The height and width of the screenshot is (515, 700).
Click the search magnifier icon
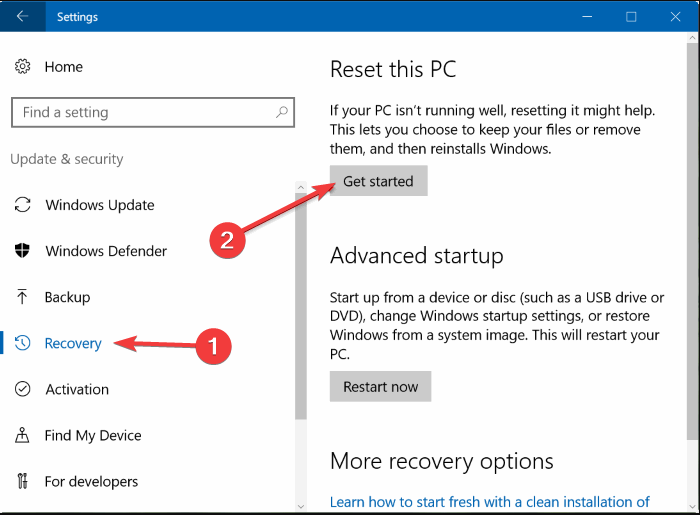(x=282, y=112)
